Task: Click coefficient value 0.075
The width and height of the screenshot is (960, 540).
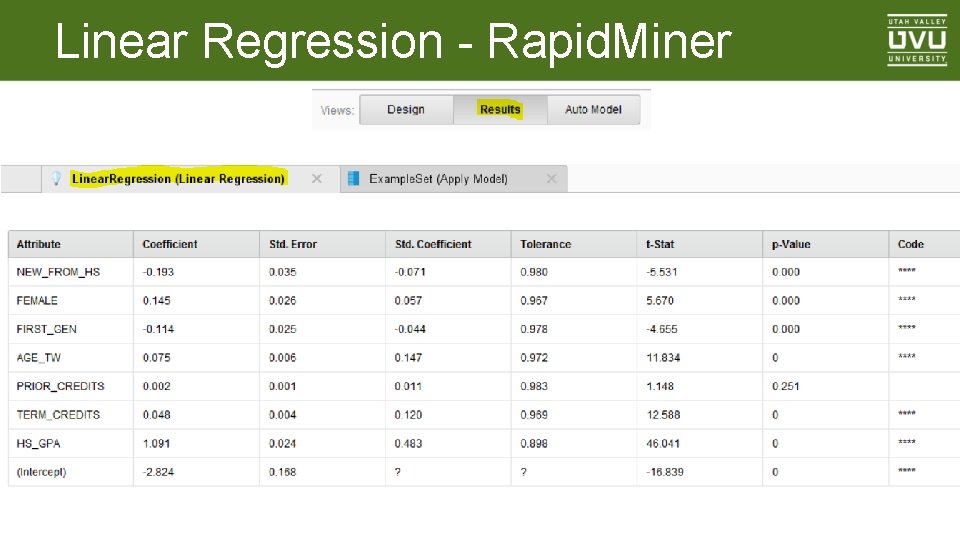Action: tap(157, 358)
